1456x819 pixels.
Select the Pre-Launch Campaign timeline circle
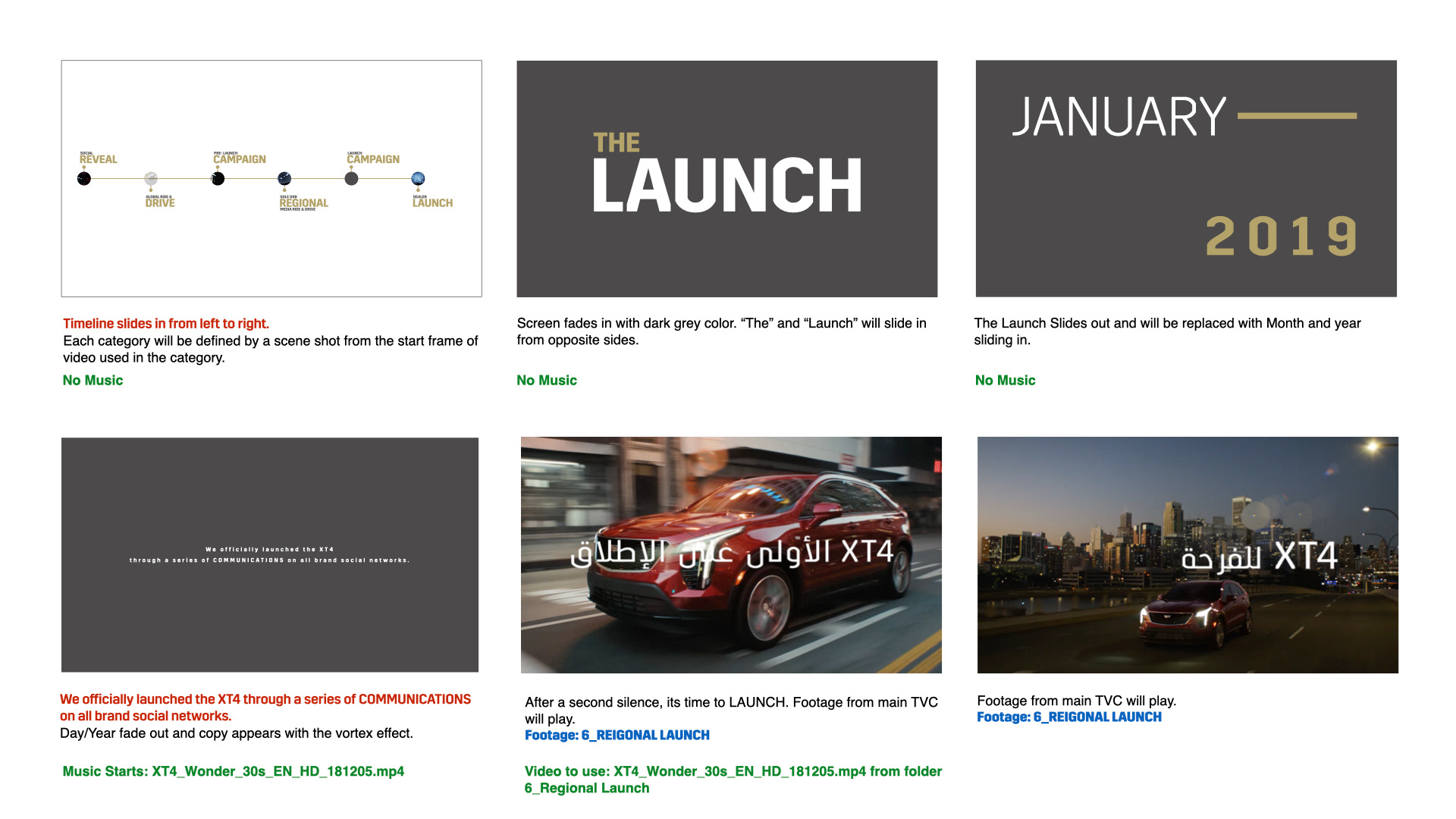[x=218, y=179]
